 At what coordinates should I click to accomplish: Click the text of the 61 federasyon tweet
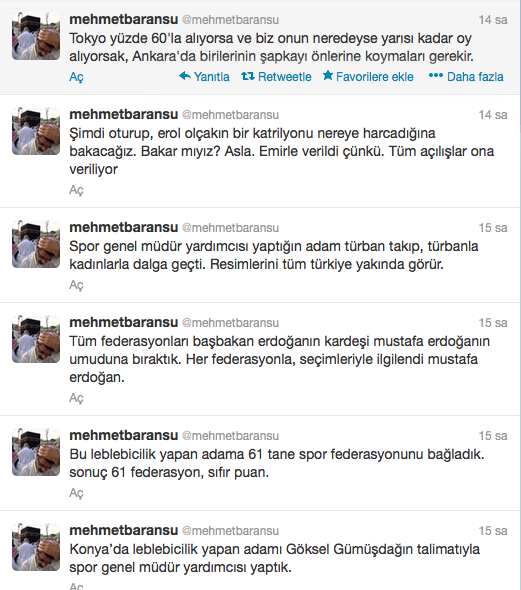point(276,463)
